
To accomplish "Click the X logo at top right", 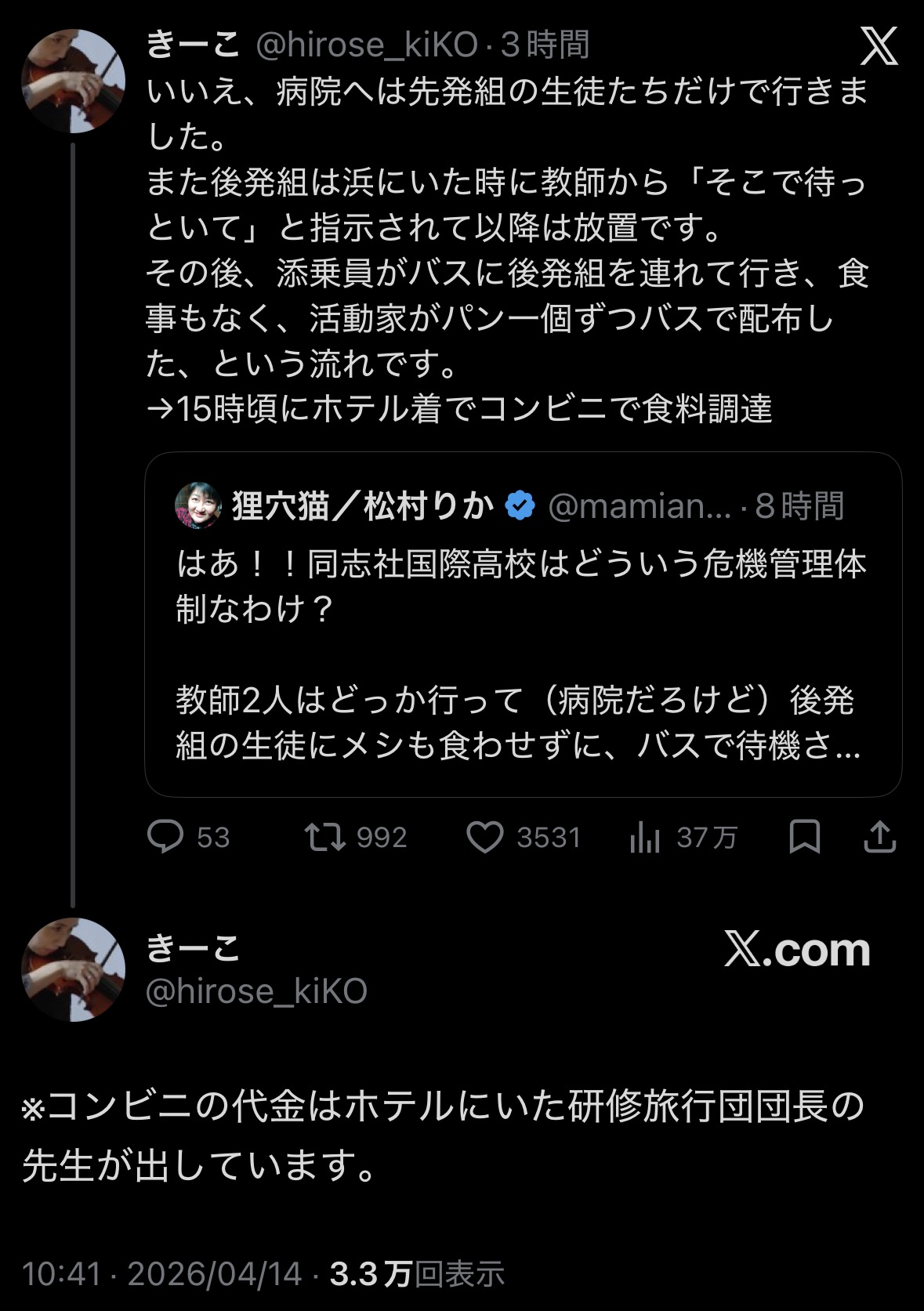I will click(x=879, y=47).
